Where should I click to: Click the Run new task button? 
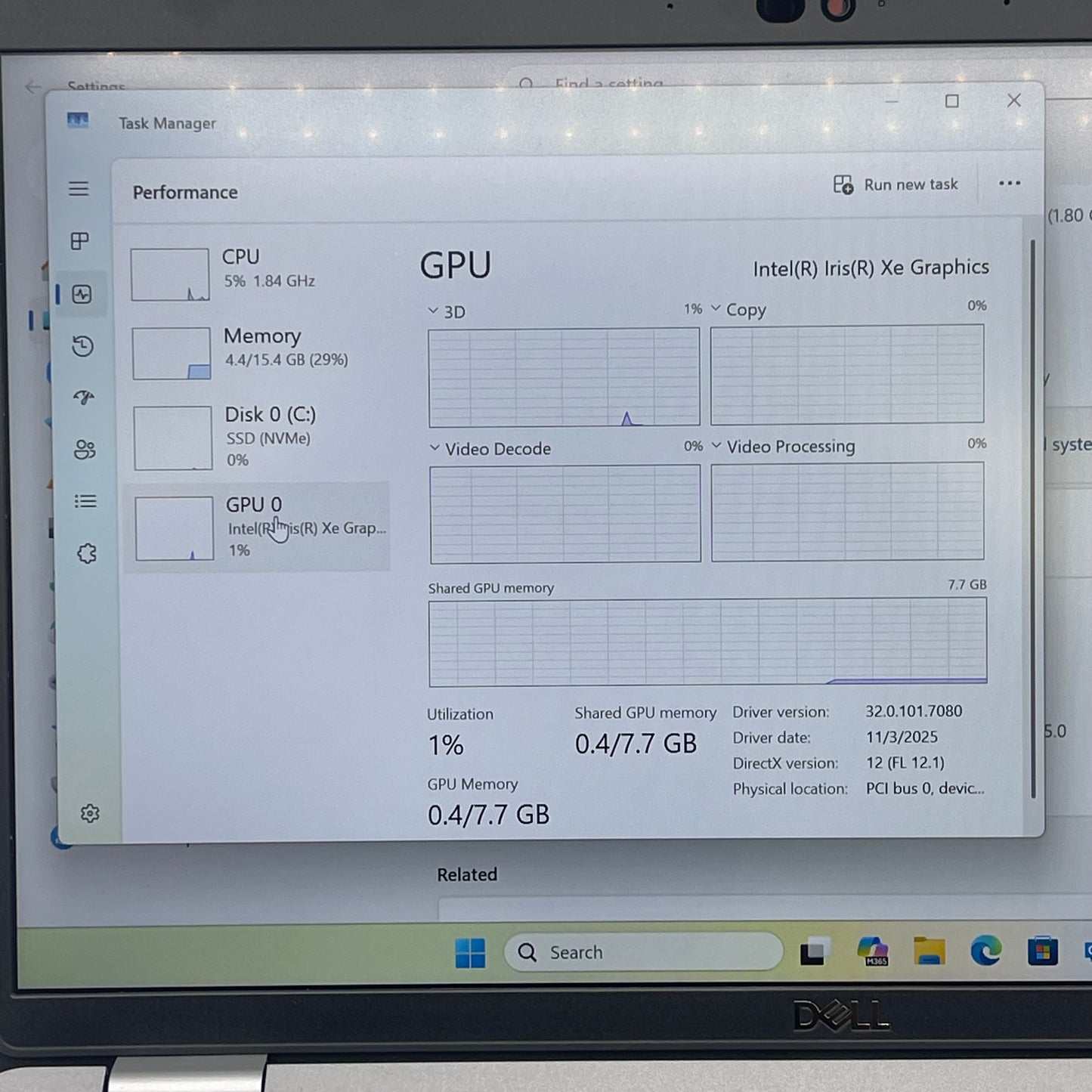[896, 184]
